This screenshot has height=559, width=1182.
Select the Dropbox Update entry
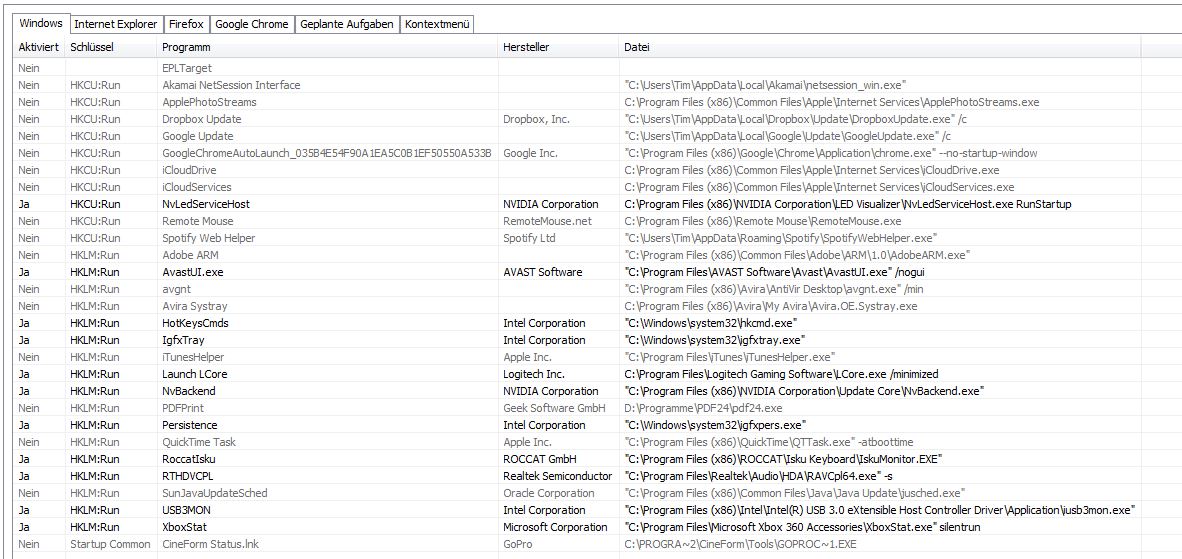tap(202, 119)
